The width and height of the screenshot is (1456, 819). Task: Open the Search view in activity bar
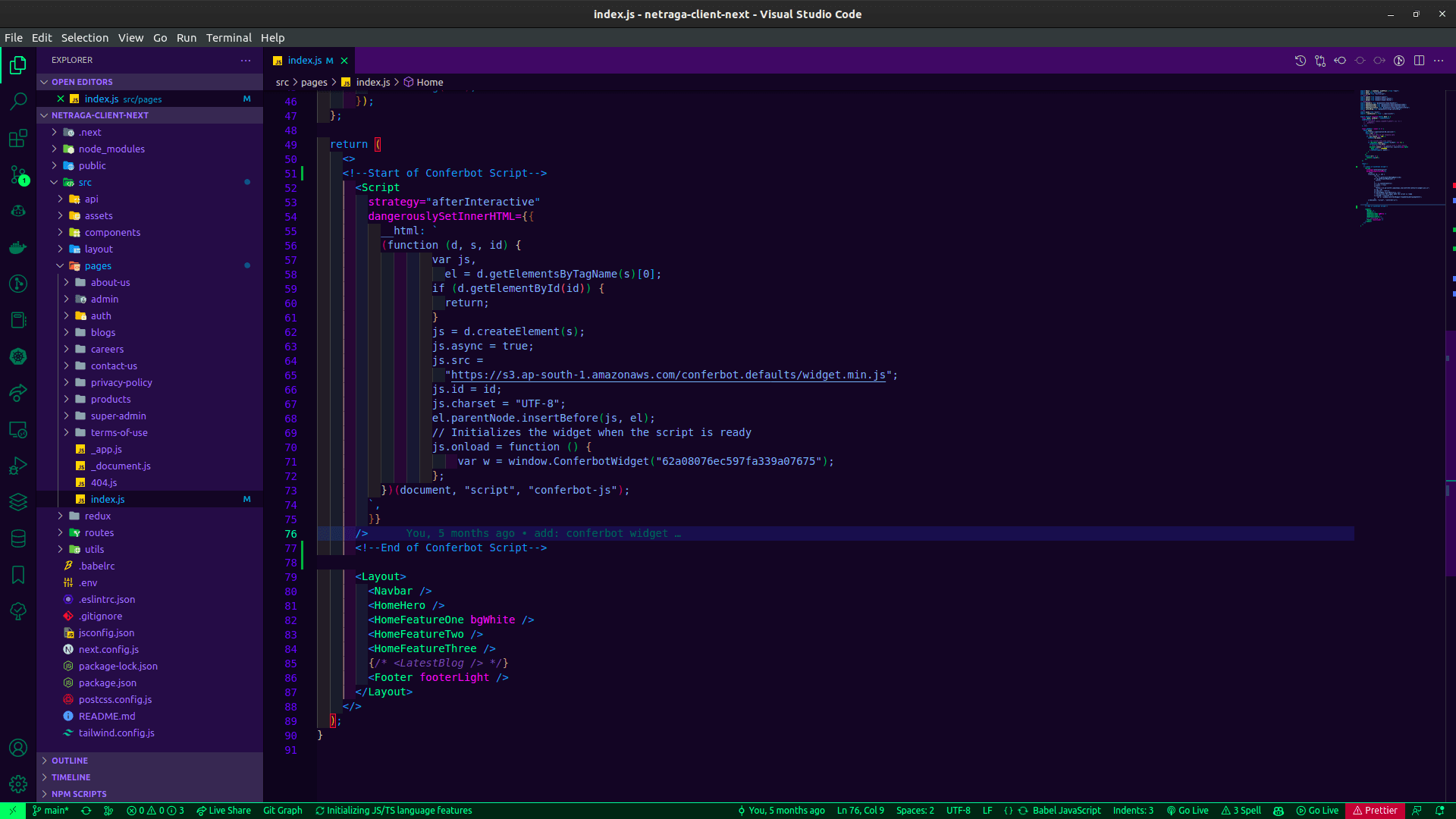[x=18, y=101]
